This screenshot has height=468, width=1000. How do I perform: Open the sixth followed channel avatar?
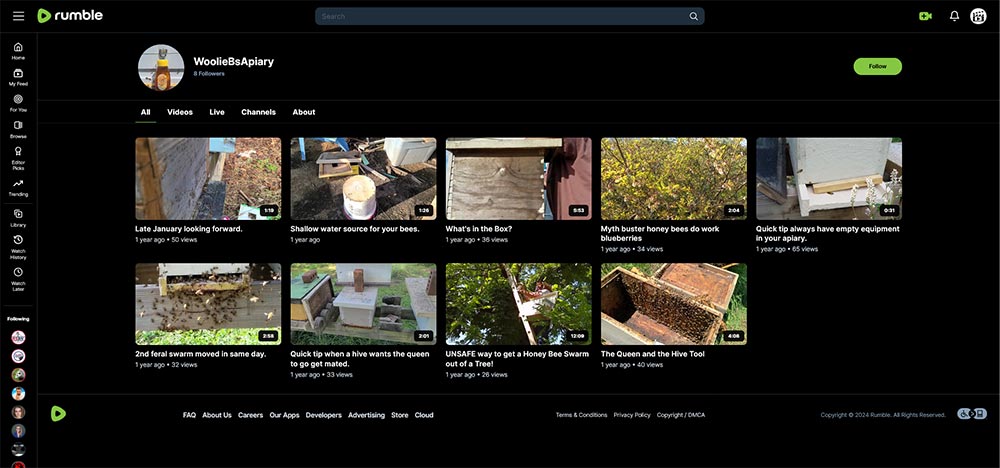click(18, 430)
